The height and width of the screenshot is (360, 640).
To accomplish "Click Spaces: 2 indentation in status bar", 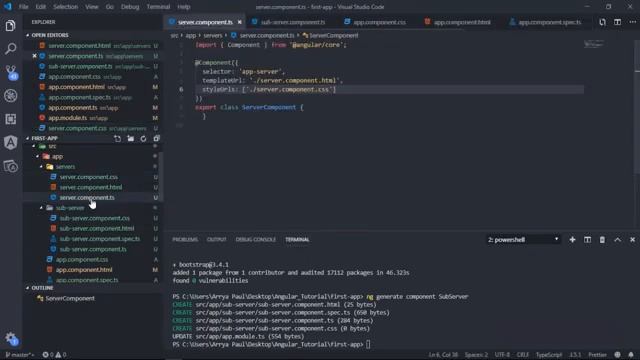I will (476, 355).
